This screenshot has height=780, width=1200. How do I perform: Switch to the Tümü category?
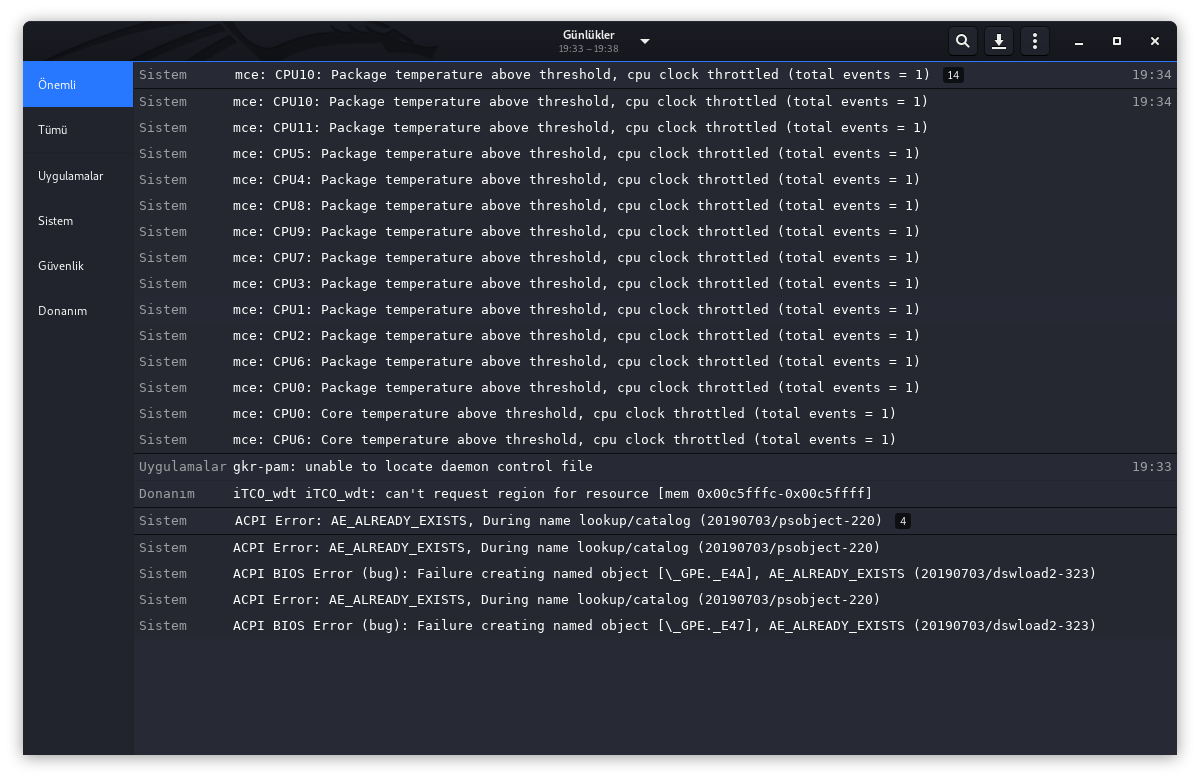[x=78, y=130]
